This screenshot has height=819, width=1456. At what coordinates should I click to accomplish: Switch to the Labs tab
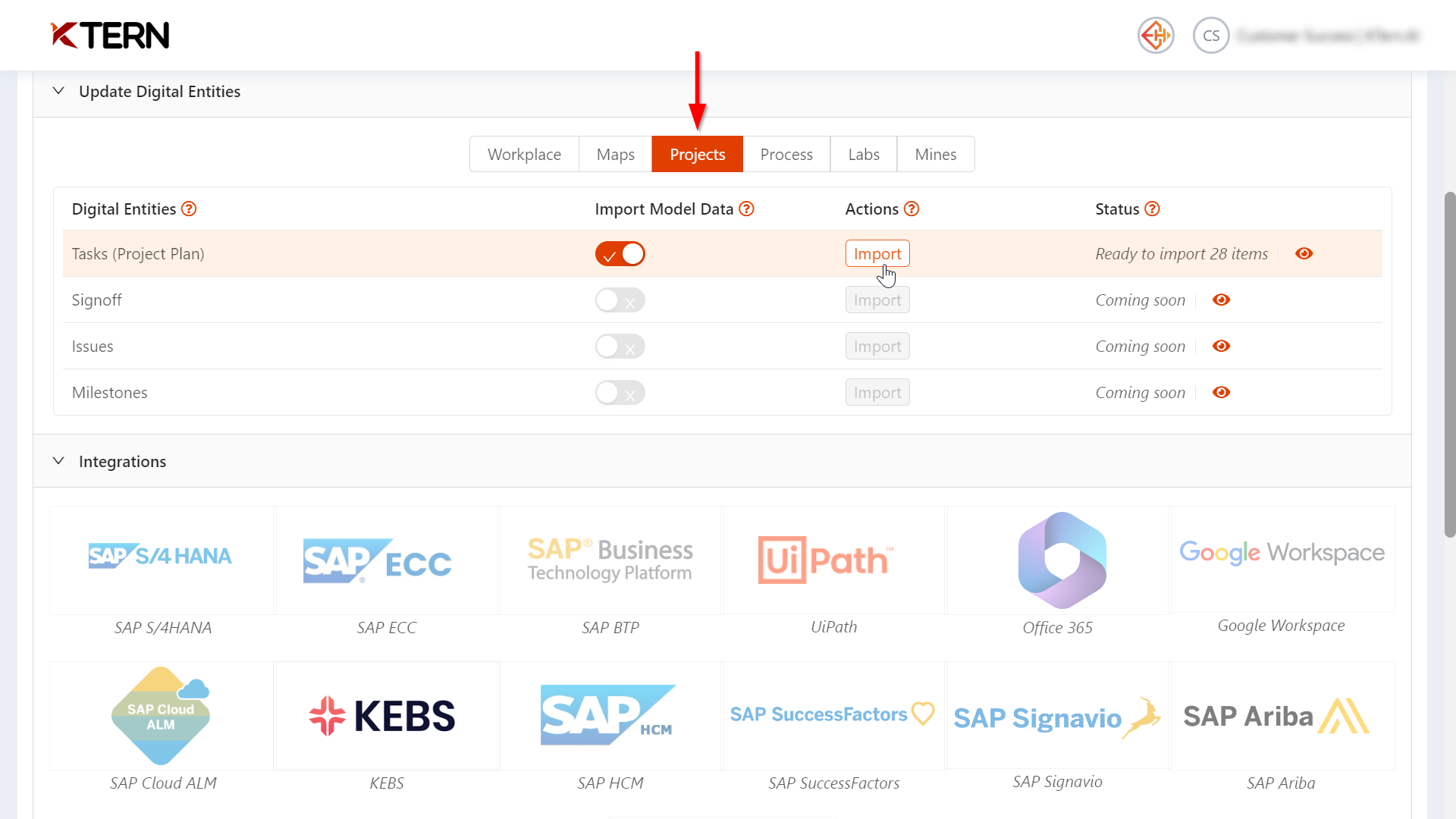(x=864, y=154)
